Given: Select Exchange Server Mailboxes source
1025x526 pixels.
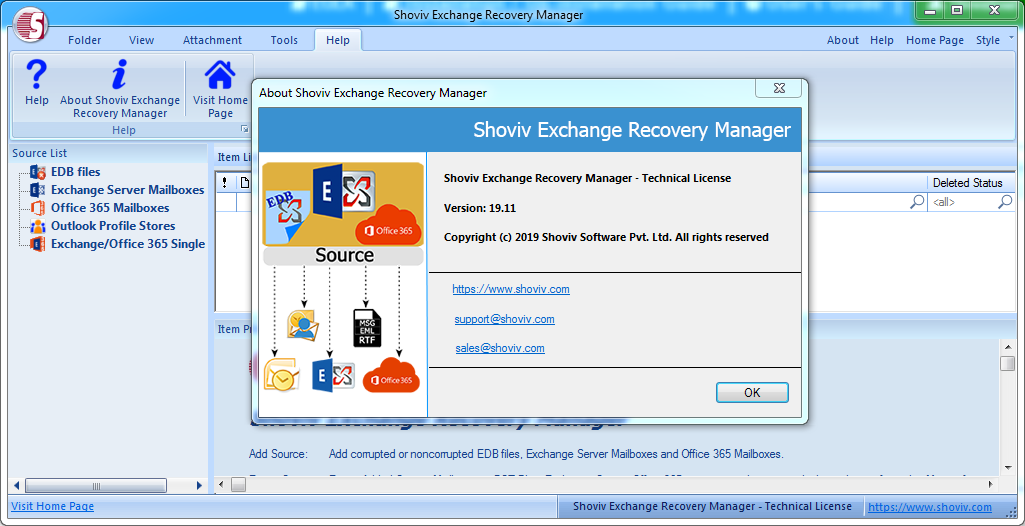Looking at the screenshot, I should (127, 190).
